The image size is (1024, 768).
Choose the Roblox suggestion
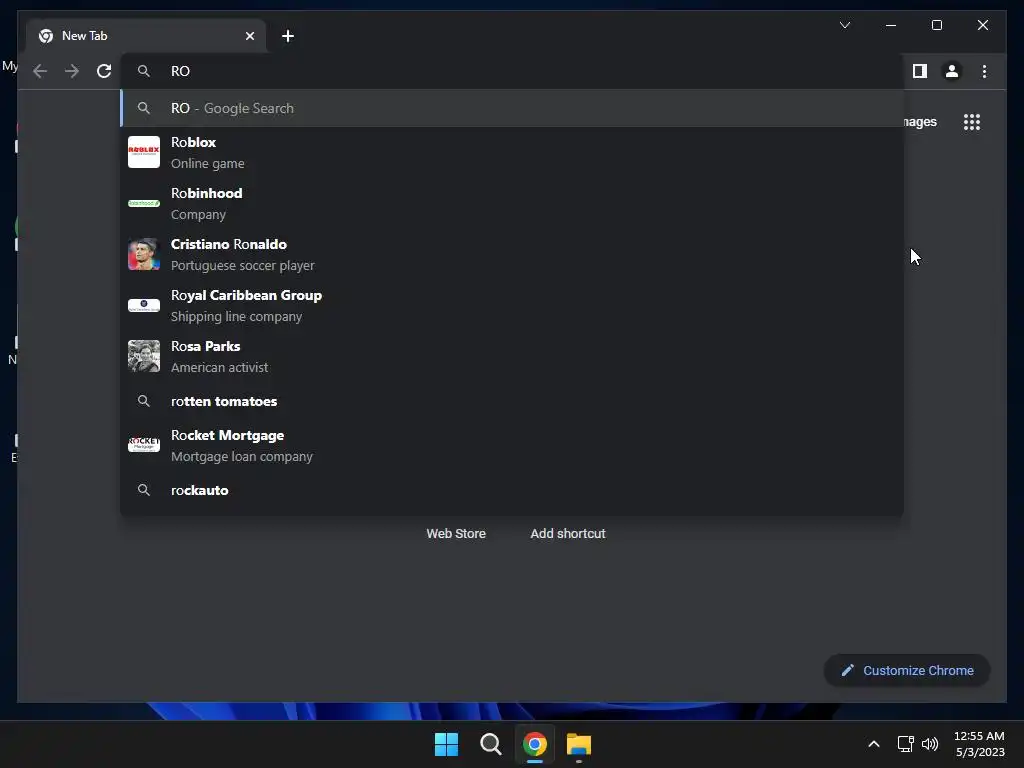tap(512, 152)
